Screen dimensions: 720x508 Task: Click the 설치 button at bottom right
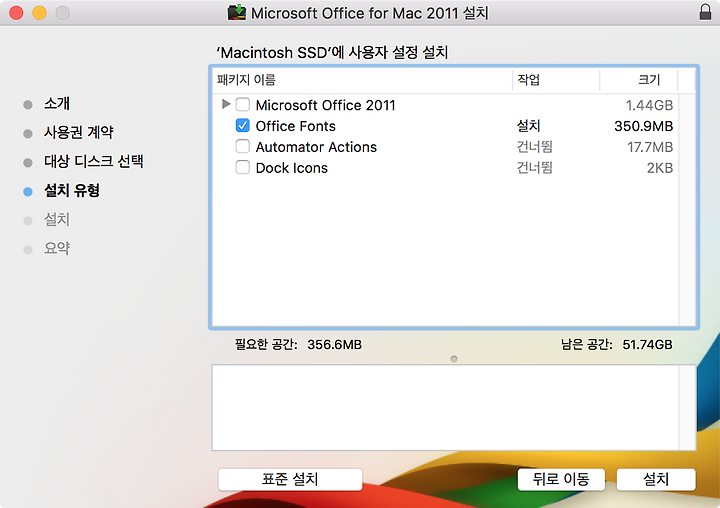(656, 480)
